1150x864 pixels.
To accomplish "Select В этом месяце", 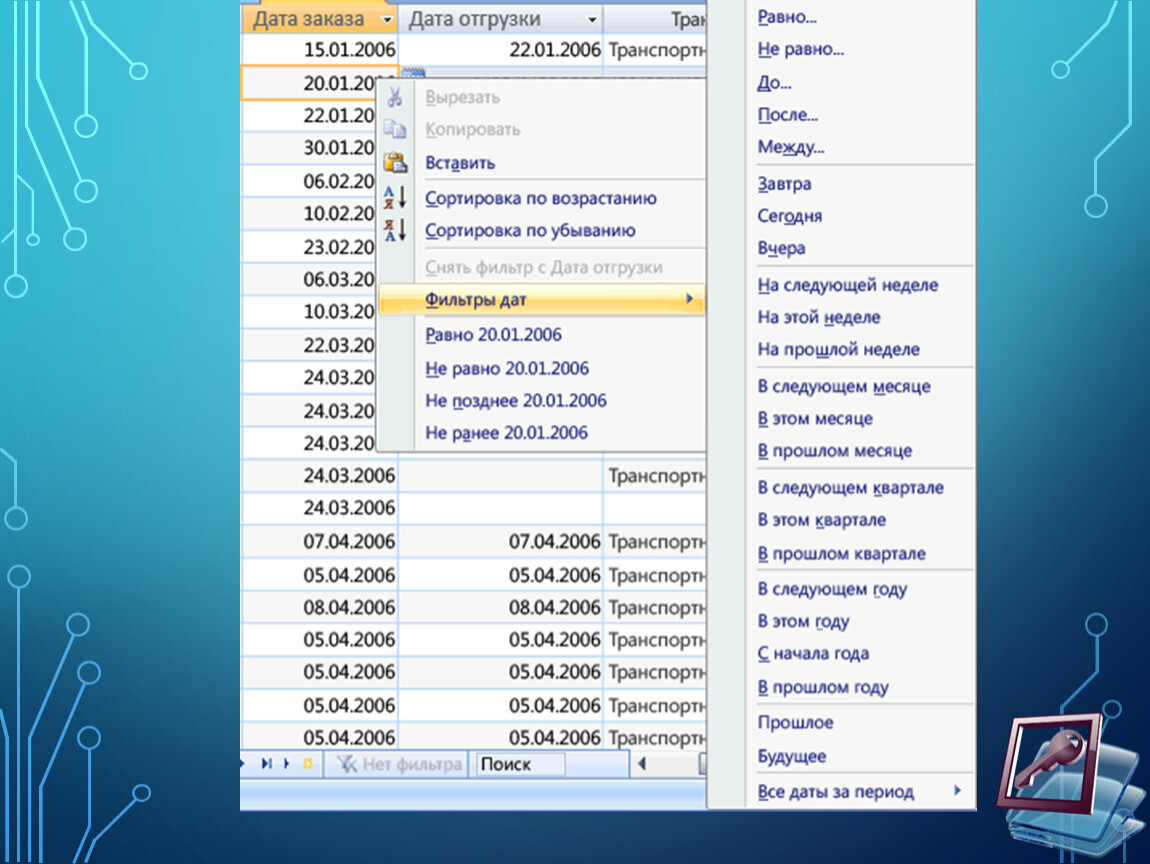I will pyautogui.click(x=815, y=418).
